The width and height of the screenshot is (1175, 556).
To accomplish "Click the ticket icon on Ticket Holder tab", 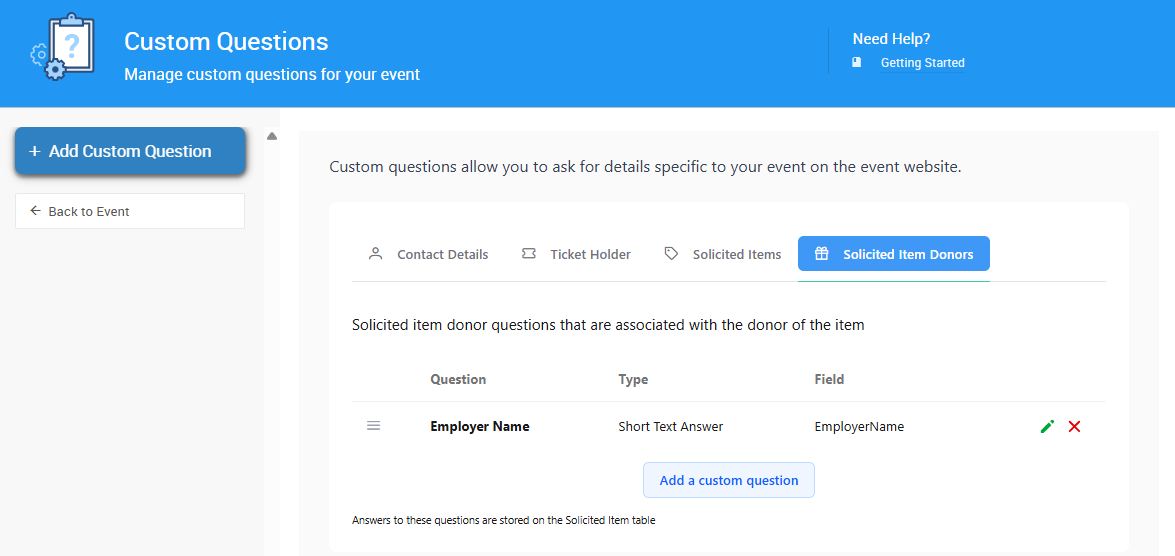I will [528, 254].
